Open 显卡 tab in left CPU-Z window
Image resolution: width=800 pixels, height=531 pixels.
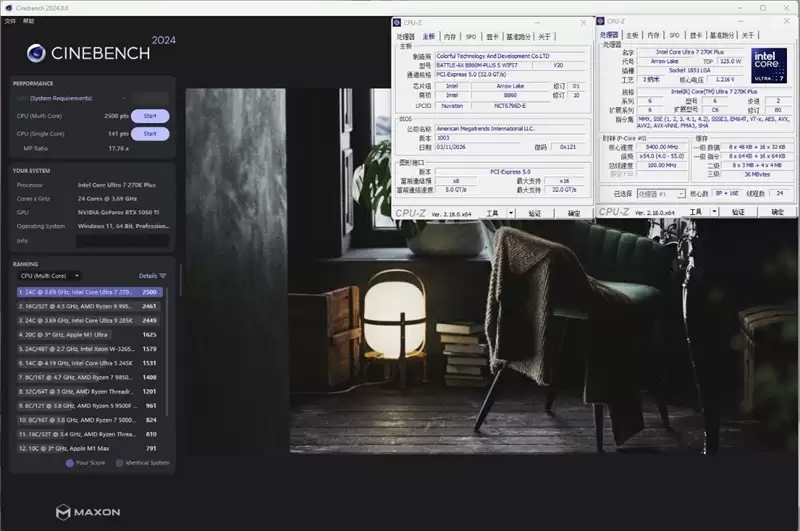492,37
